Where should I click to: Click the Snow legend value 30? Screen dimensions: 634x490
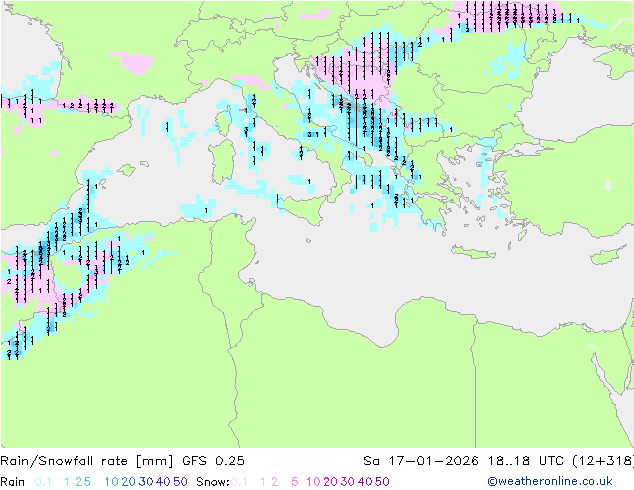[x=348, y=482]
